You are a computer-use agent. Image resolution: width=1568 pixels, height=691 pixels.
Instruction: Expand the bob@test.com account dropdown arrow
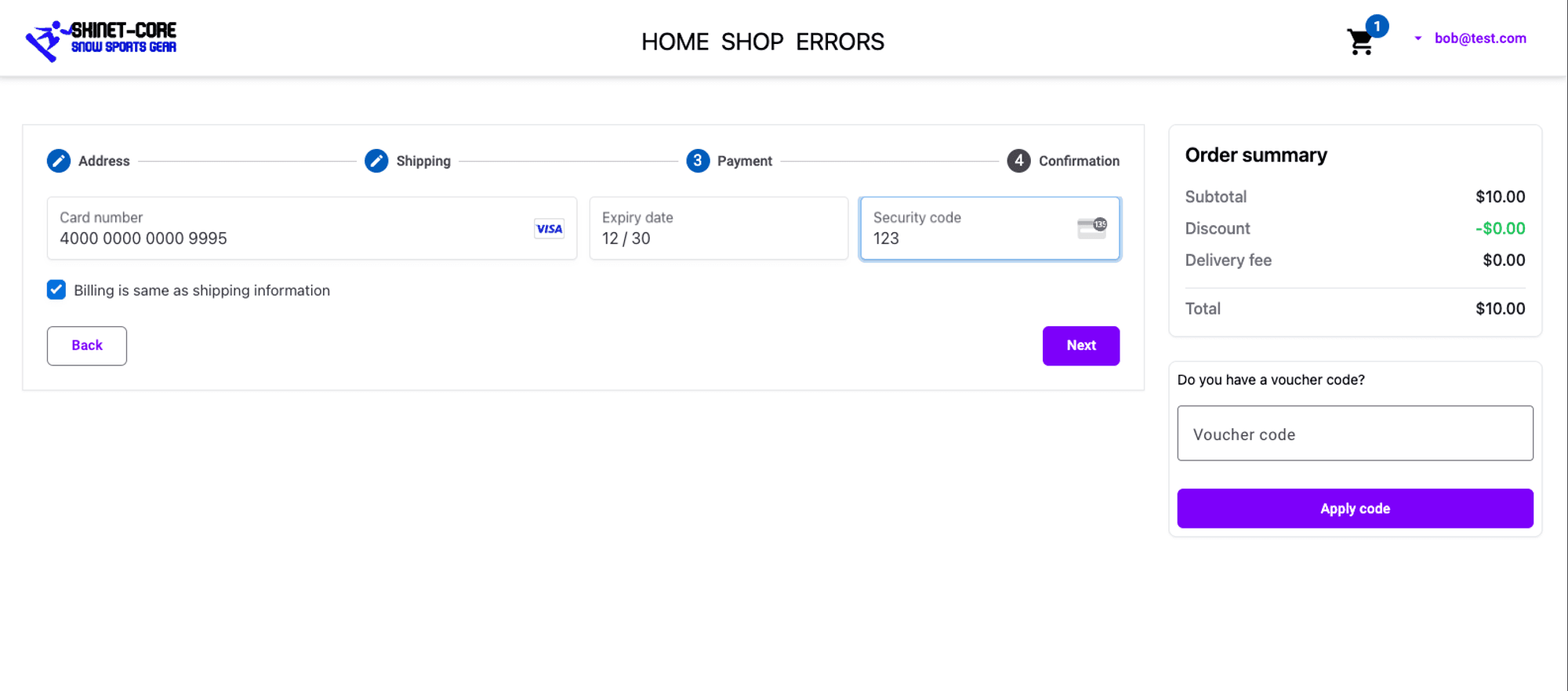tap(1417, 38)
